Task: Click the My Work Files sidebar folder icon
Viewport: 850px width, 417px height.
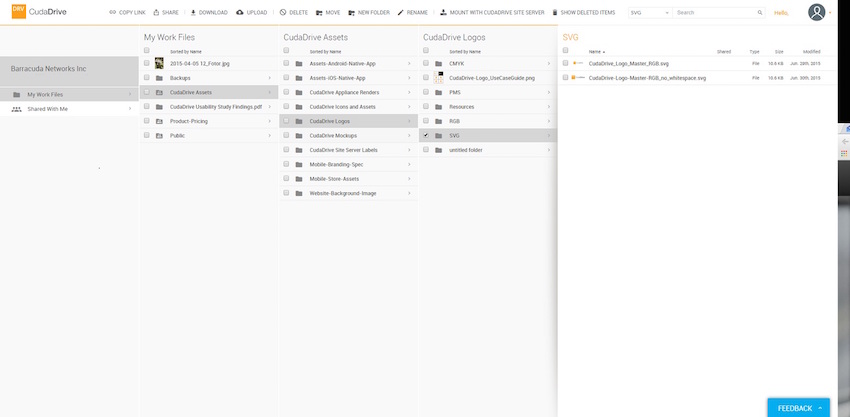Action: click(x=16, y=94)
